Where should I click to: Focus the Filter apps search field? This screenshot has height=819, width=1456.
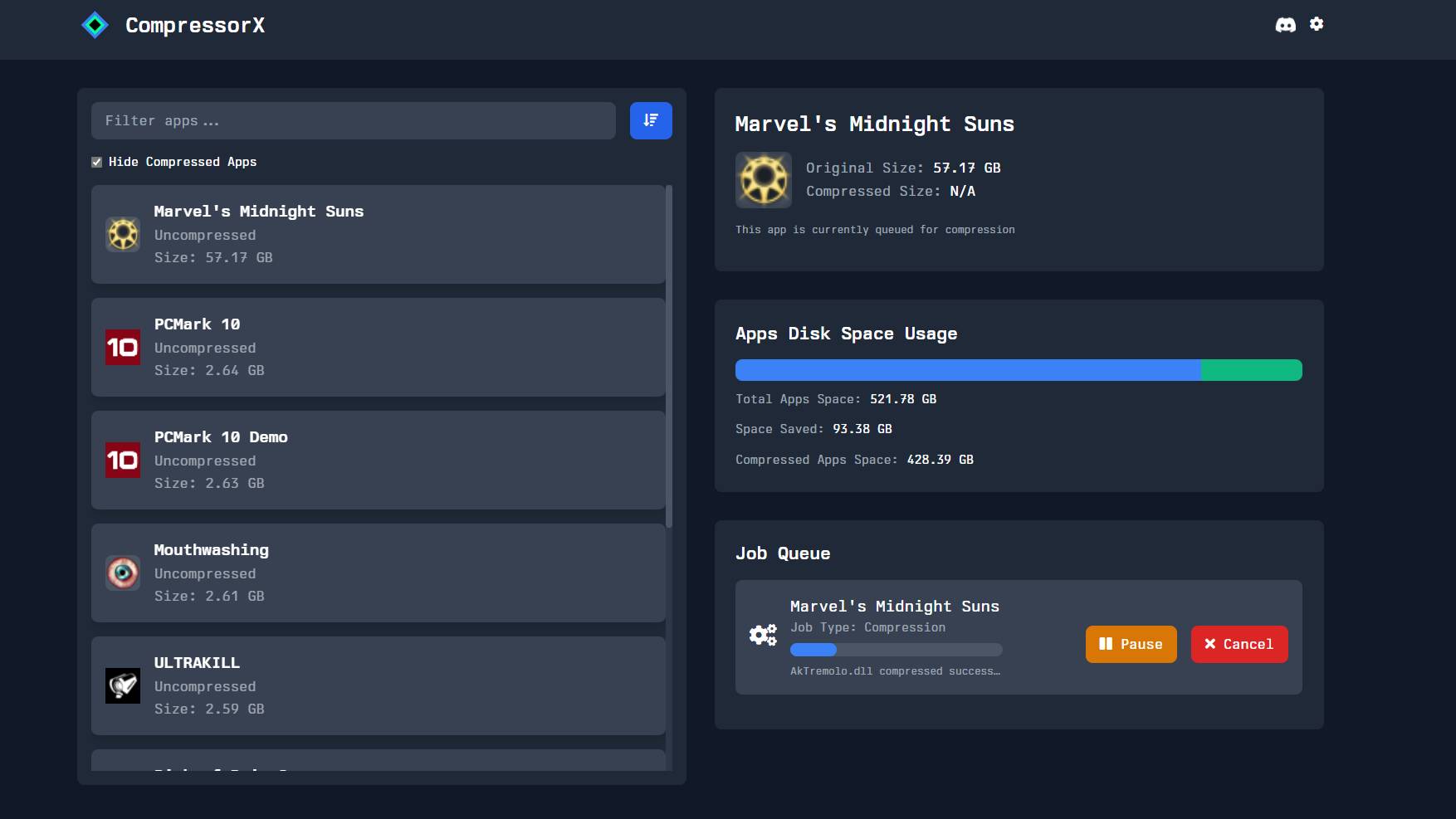tap(354, 120)
